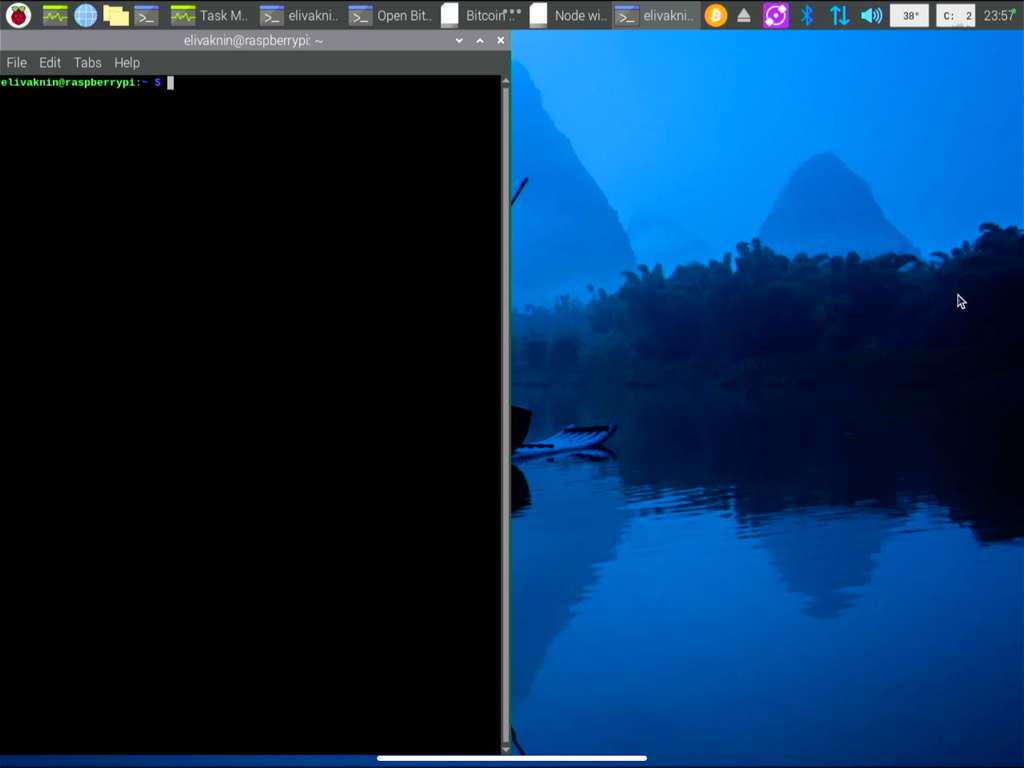
Task: Open the File menu in the terminal
Action: click(16, 62)
